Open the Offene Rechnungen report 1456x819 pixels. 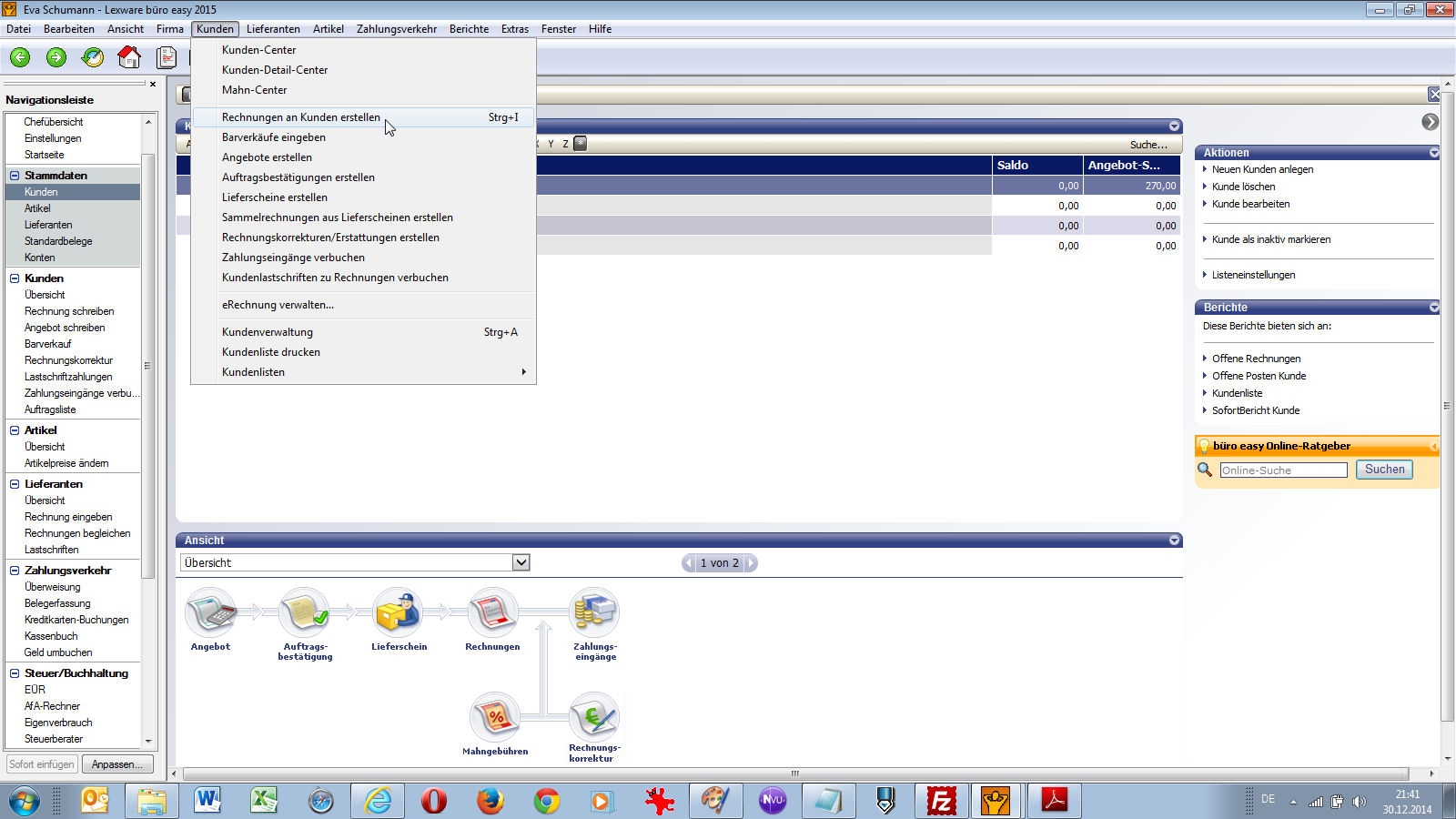(x=1256, y=359)
